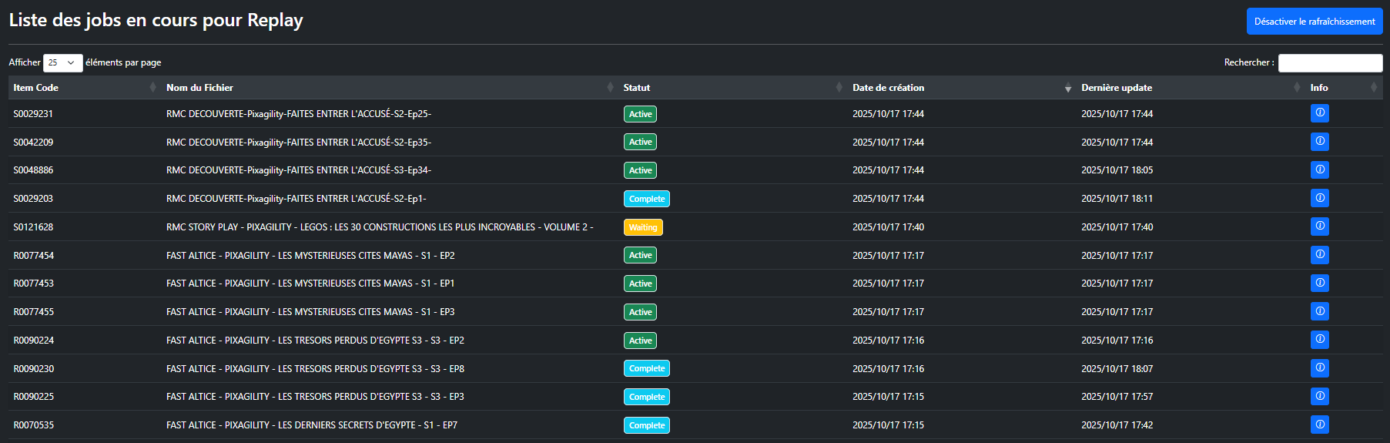The height and width of the screenshot is (443, 1390).
Task: Select item code R0077454
Action: coord(33,255)
